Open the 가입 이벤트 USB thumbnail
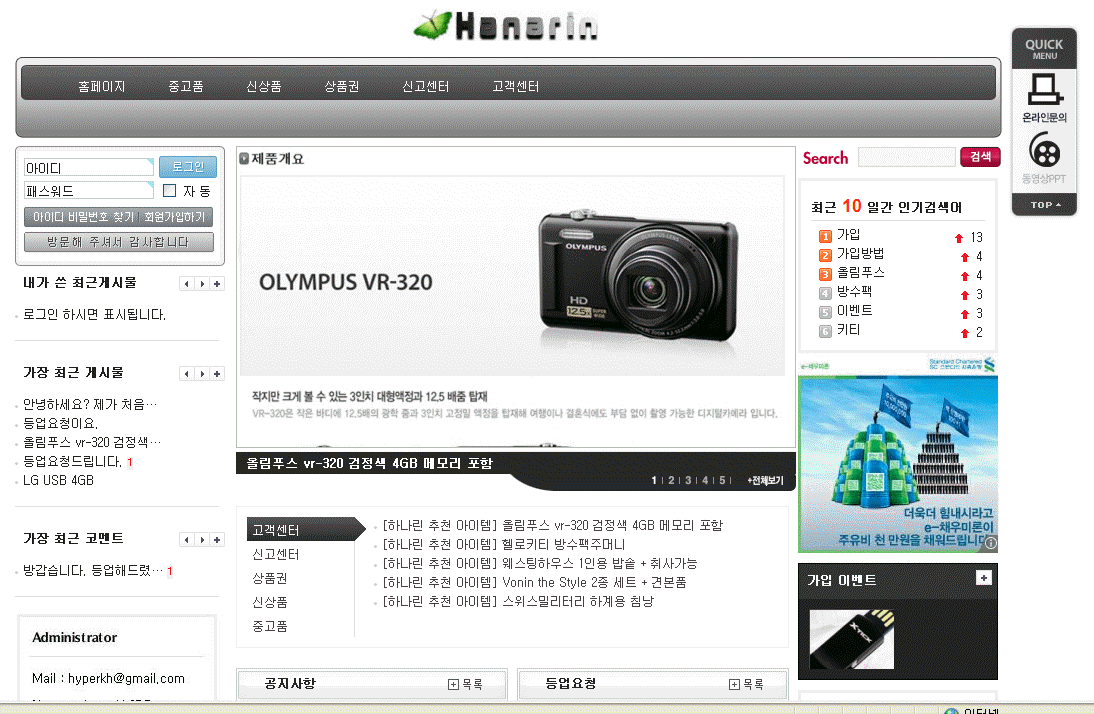 (851, 639)
